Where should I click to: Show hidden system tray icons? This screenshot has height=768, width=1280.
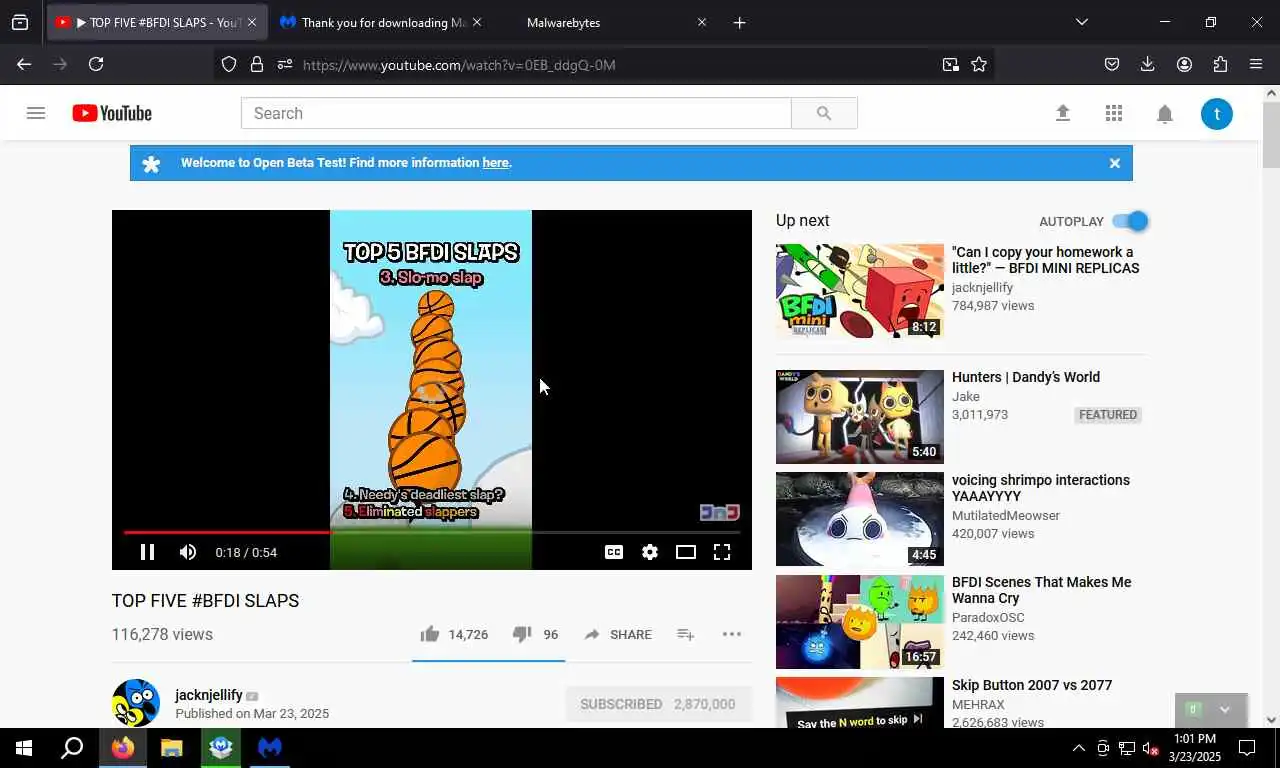coord(1079,748)
